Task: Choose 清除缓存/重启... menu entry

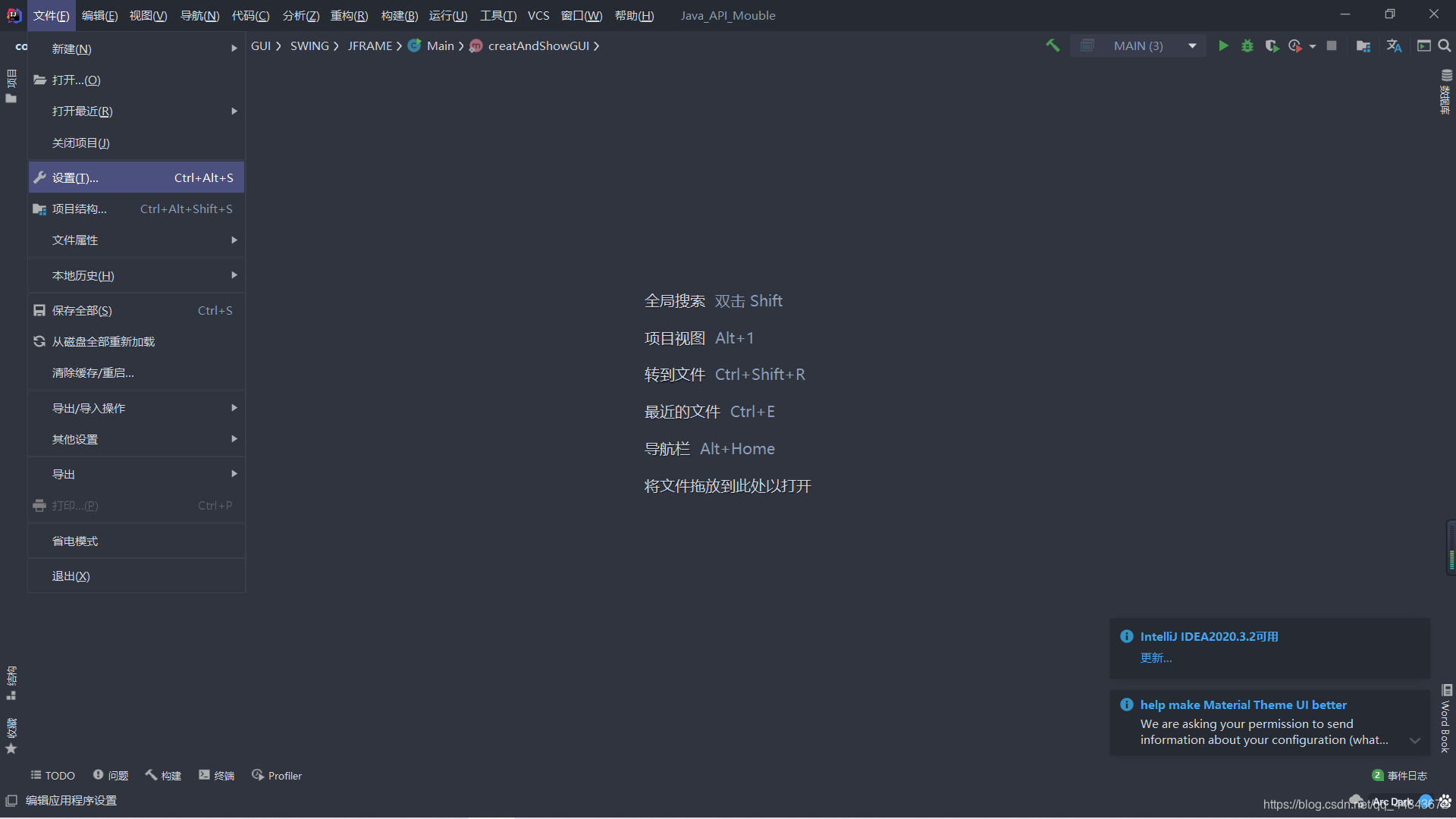Action: (x=136, y=372)
